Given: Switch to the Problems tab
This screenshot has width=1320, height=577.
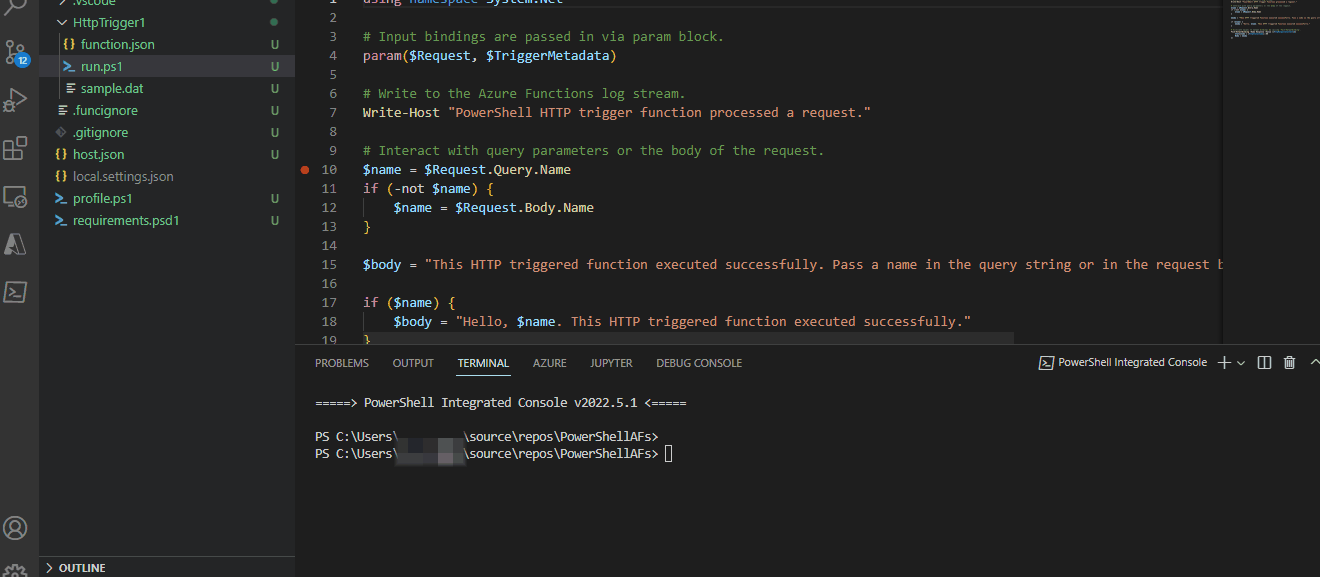Looking at the screenshot, I should point(342,363).
